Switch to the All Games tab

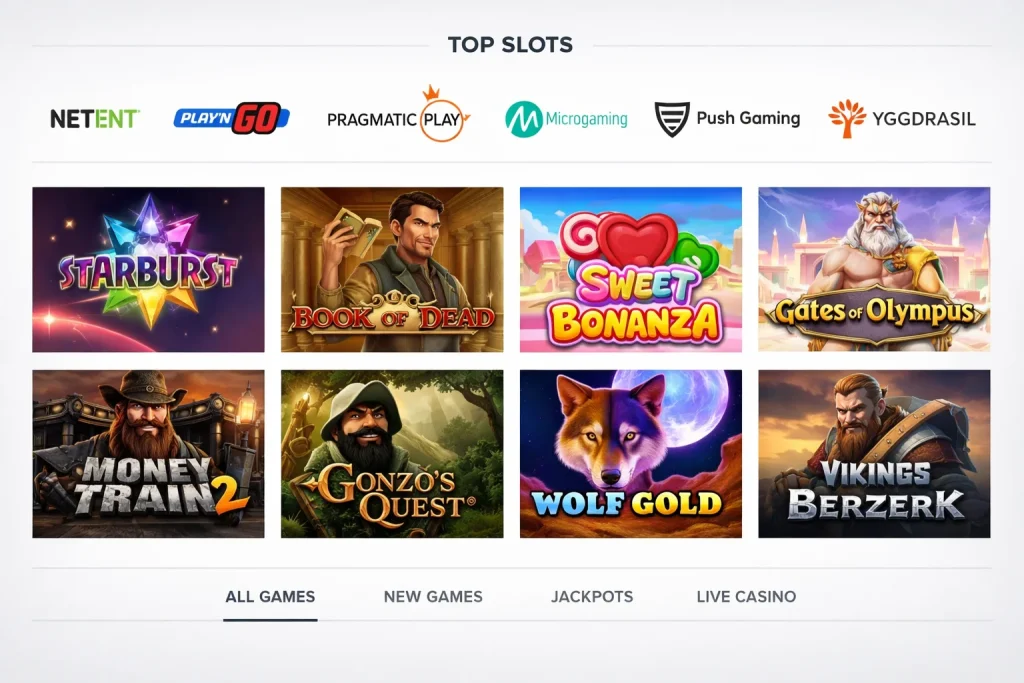click(x=270, y=597)
